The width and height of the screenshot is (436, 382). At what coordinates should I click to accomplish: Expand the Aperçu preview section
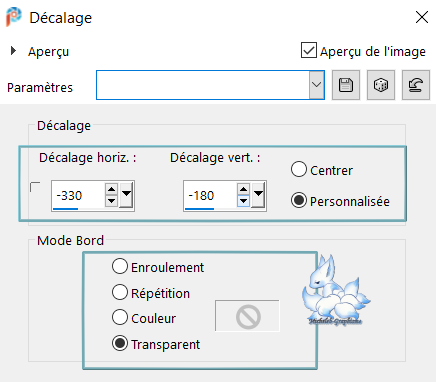[x=13, y=51]
